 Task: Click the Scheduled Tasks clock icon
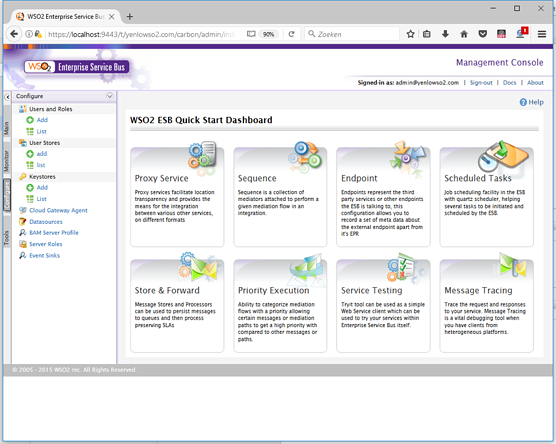pyautogui.click(x=503, y=156)
